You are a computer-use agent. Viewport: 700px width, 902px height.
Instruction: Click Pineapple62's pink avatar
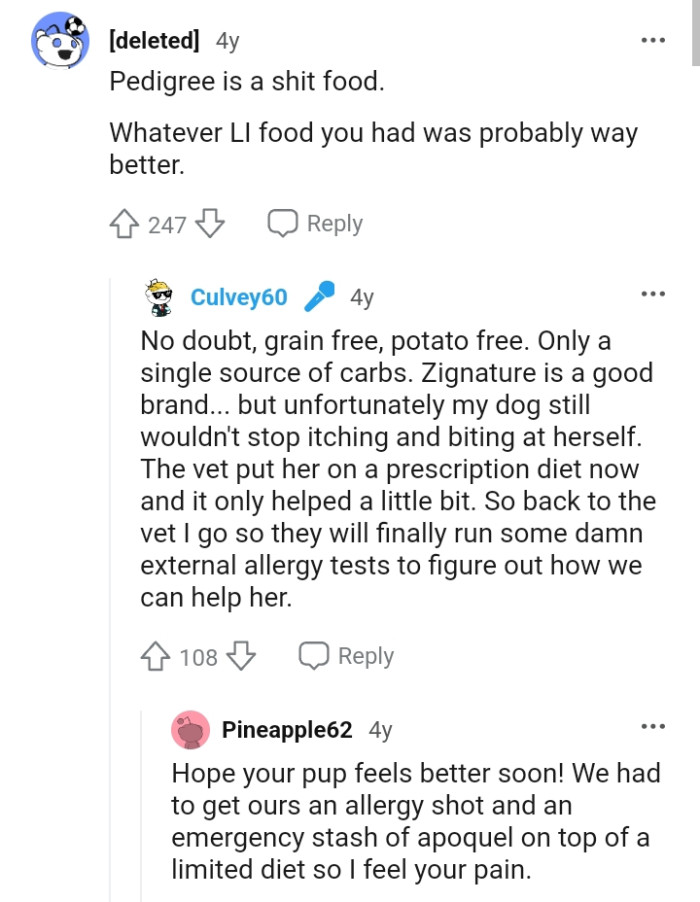pos(190,729)
